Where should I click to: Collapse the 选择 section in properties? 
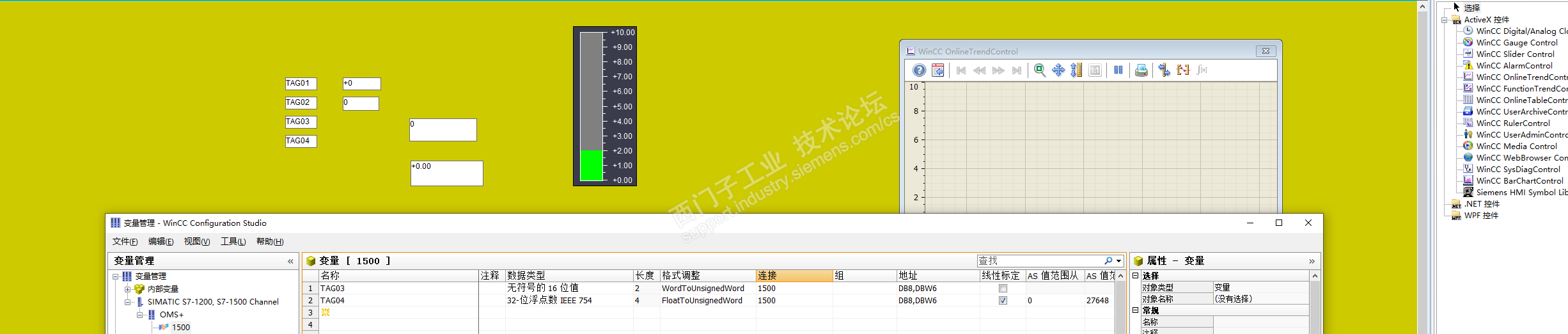[x=1136, y=276]
